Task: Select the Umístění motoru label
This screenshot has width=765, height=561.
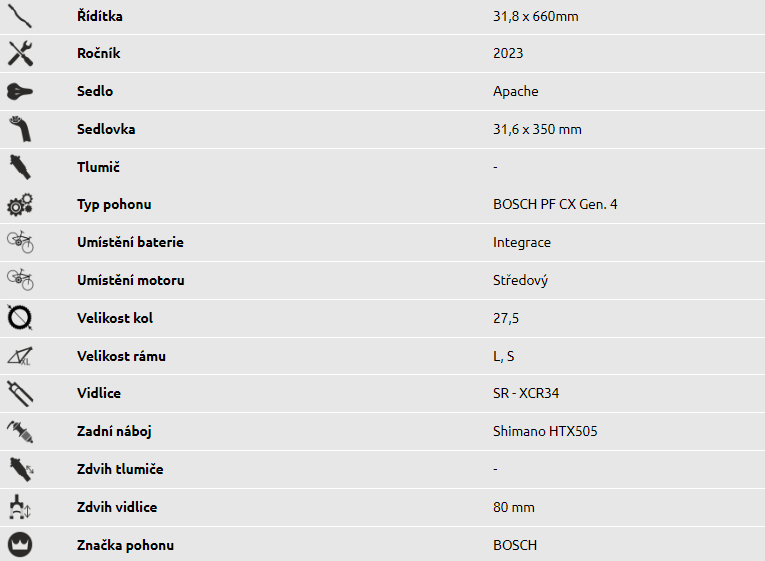Action: point(131,280)
